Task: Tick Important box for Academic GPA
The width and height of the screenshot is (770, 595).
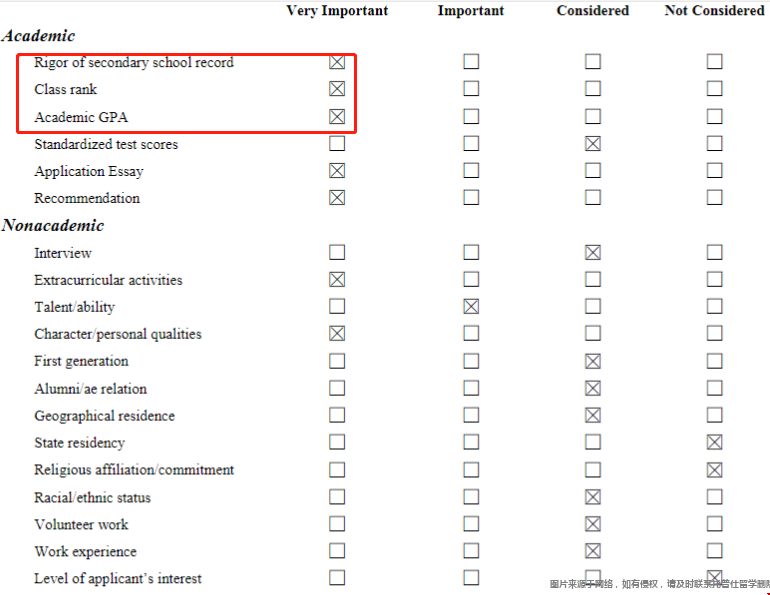Action: (471, 116)
